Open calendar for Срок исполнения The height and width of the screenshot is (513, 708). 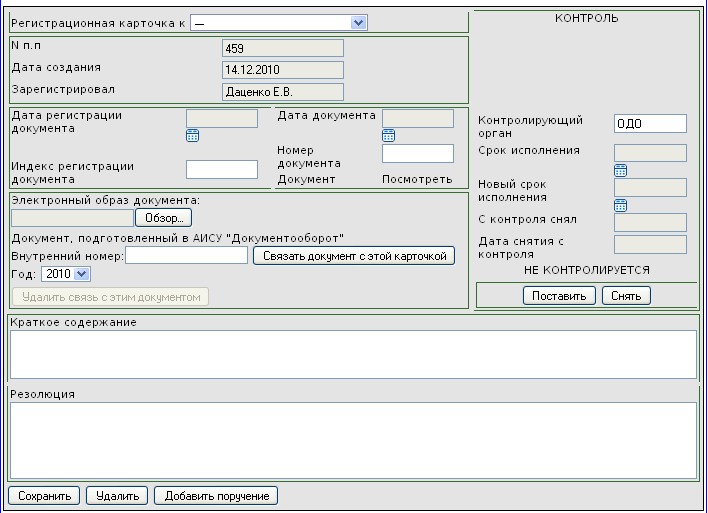click(621, 170)
